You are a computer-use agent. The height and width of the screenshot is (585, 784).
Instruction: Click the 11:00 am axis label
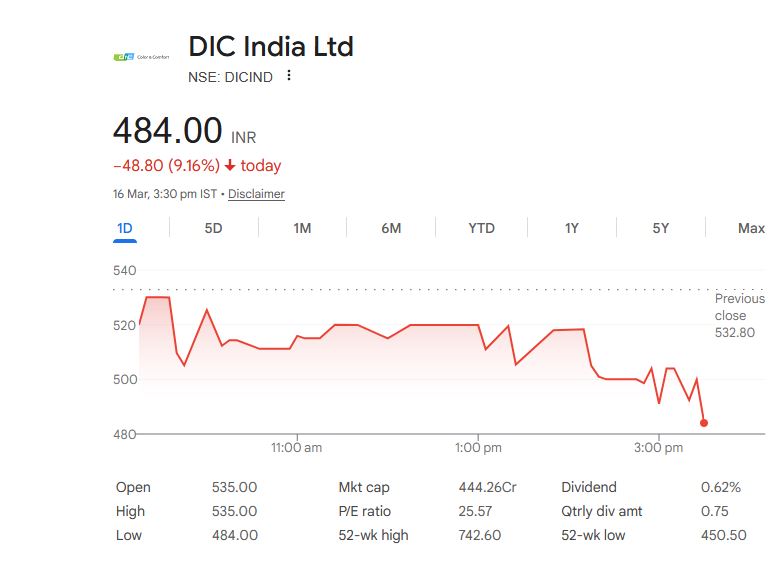[297, 448]
